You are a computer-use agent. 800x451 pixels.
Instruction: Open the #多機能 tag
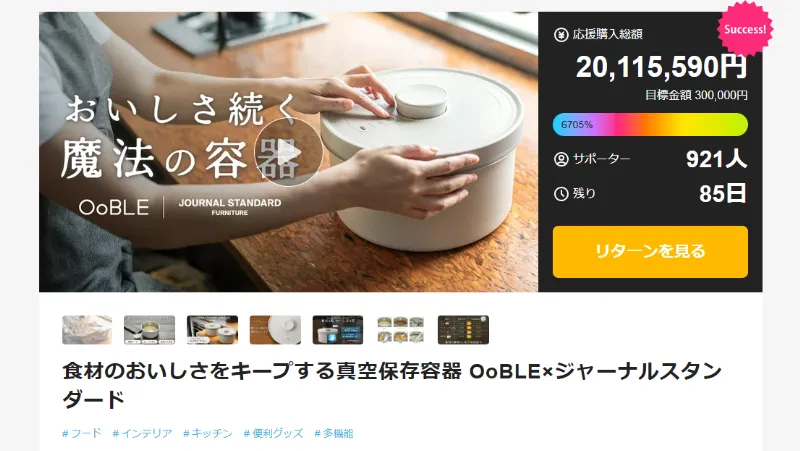[x=334, y=433]
